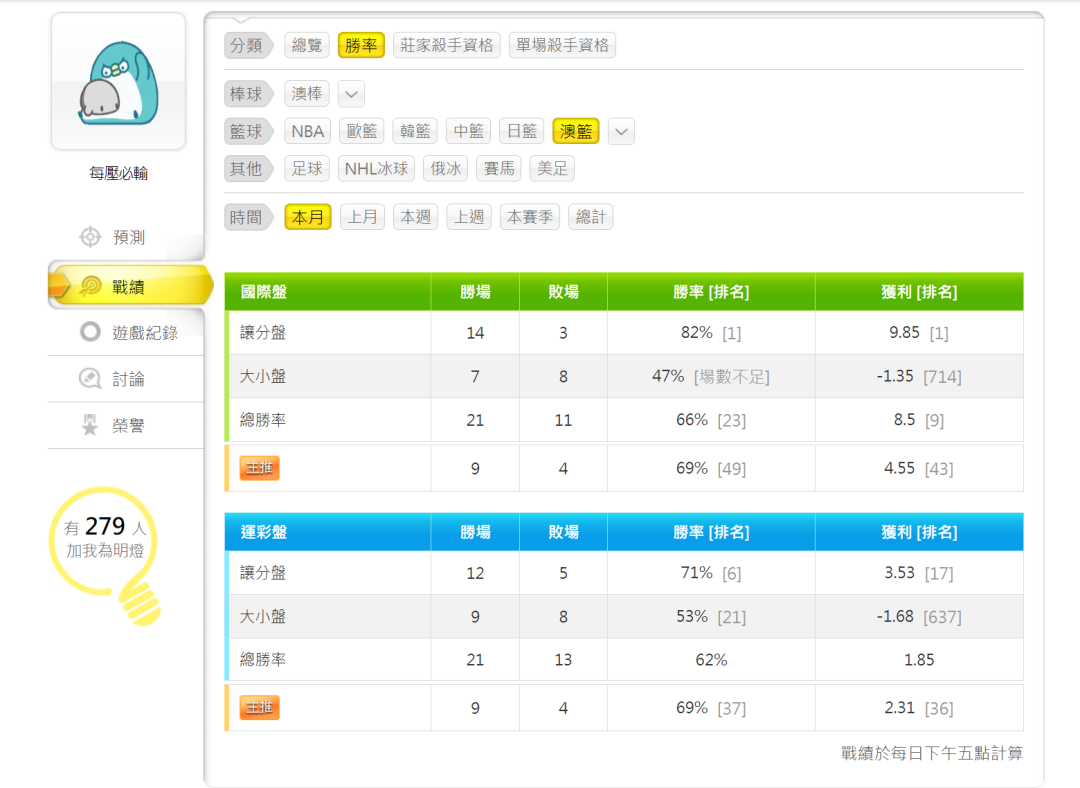Click the 討論 chat bubble icon
This screenshot has height=788, width=1080.
coord(90,378)
